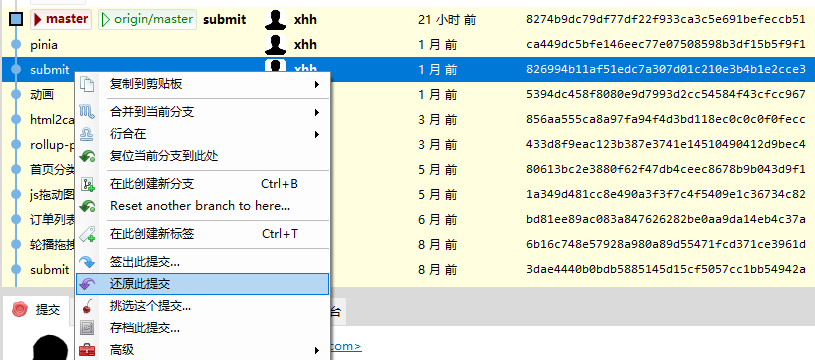Click the rebase icon beside 衍合在
The image size is (815, 360).
87,134
